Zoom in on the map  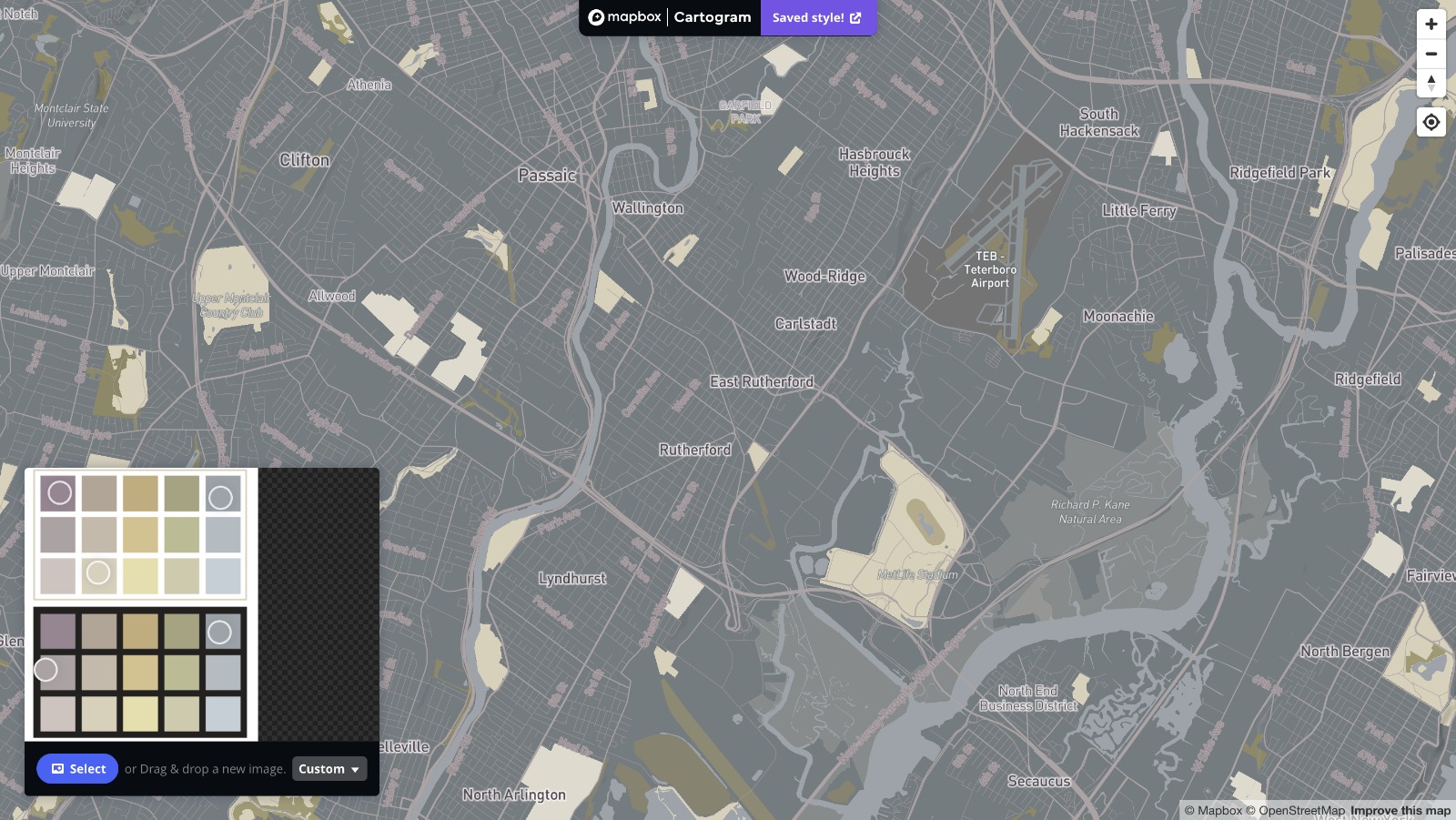tap(1431, 25)
